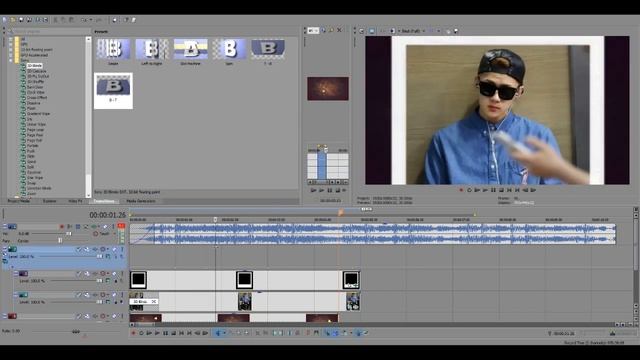
Task: Click the Project Video Properties icon above the preview
Action: point(361,31)
